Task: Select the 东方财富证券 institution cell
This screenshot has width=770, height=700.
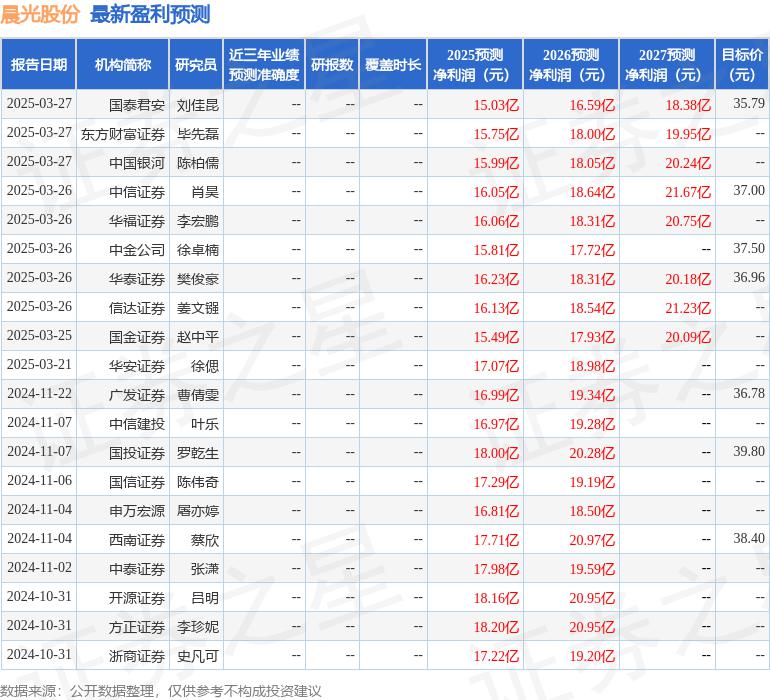Action: (x=123, y=134)
